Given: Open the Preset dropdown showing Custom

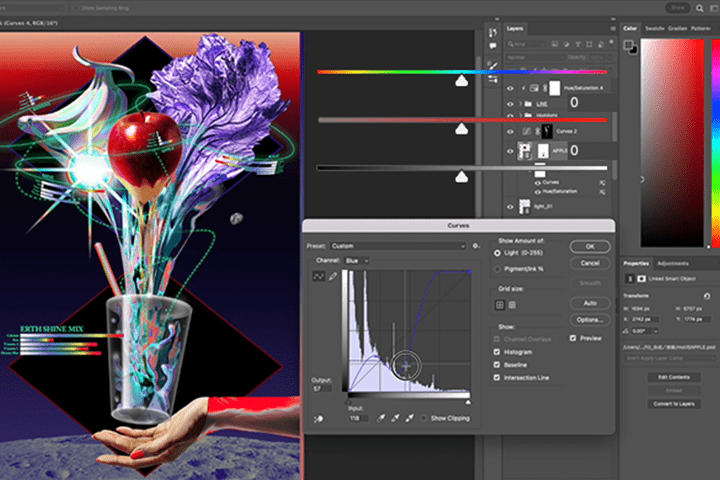Looking at the screenshot, I should 398,246.
